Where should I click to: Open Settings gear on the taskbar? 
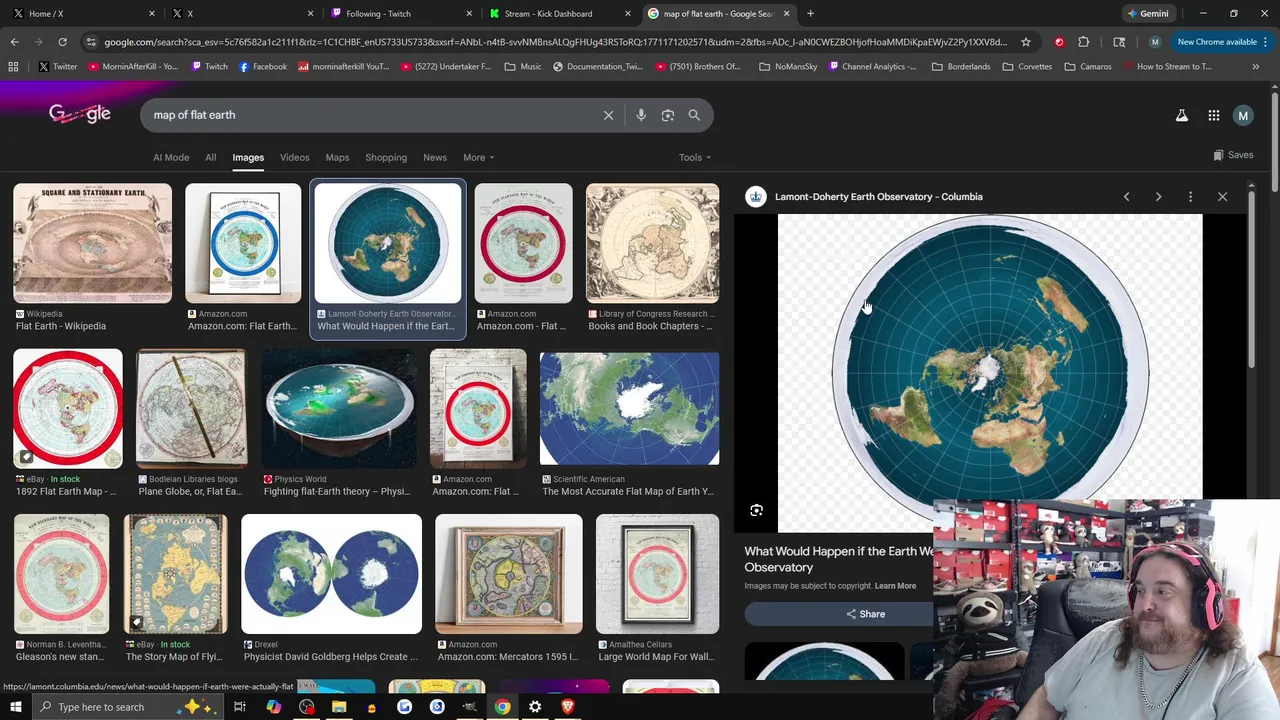pos(535,707)
